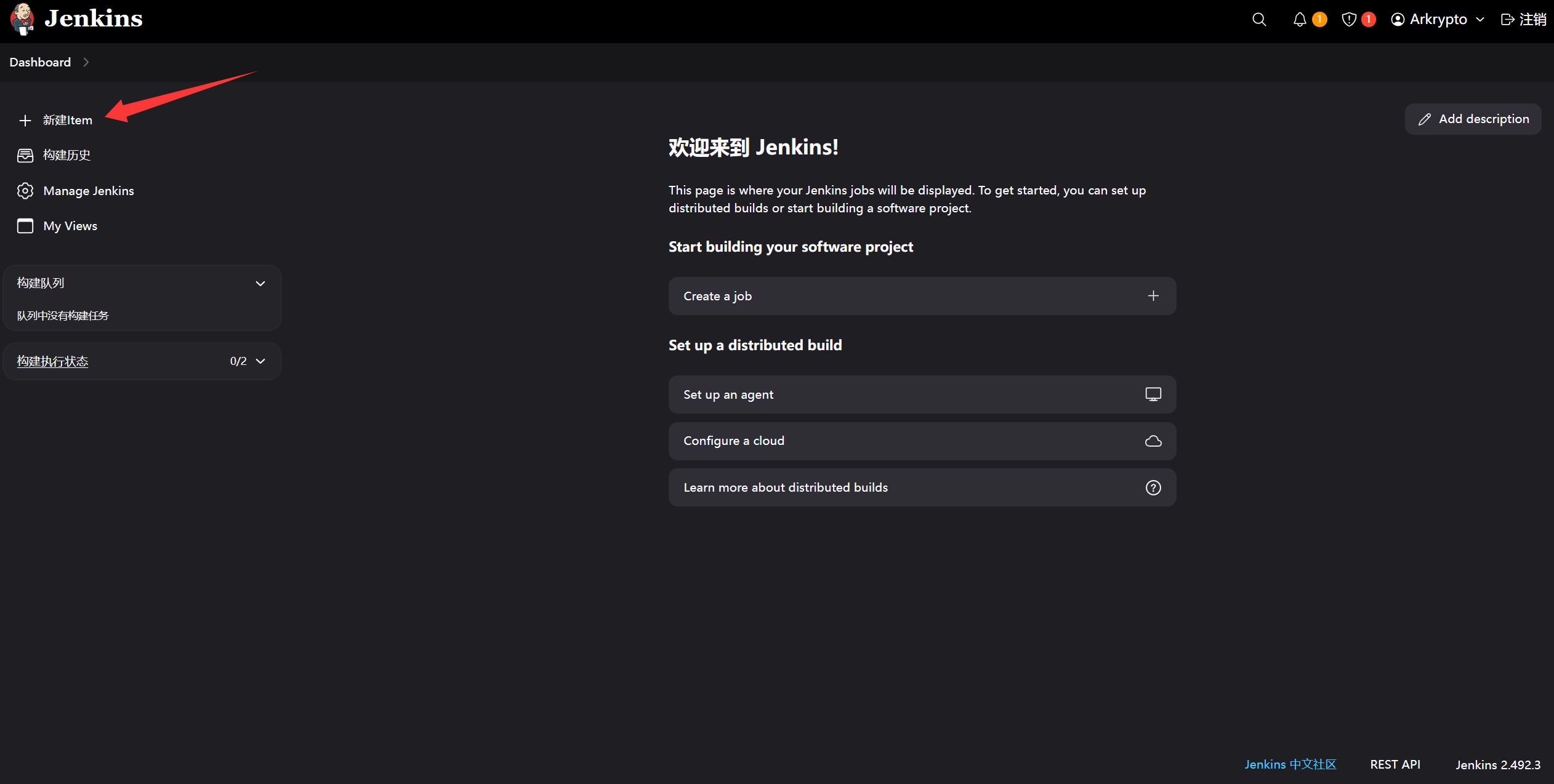Open the security shield warning icon
This screenshot has width=1554, height=784.
pyautogui.click(x=1348, y=20)
